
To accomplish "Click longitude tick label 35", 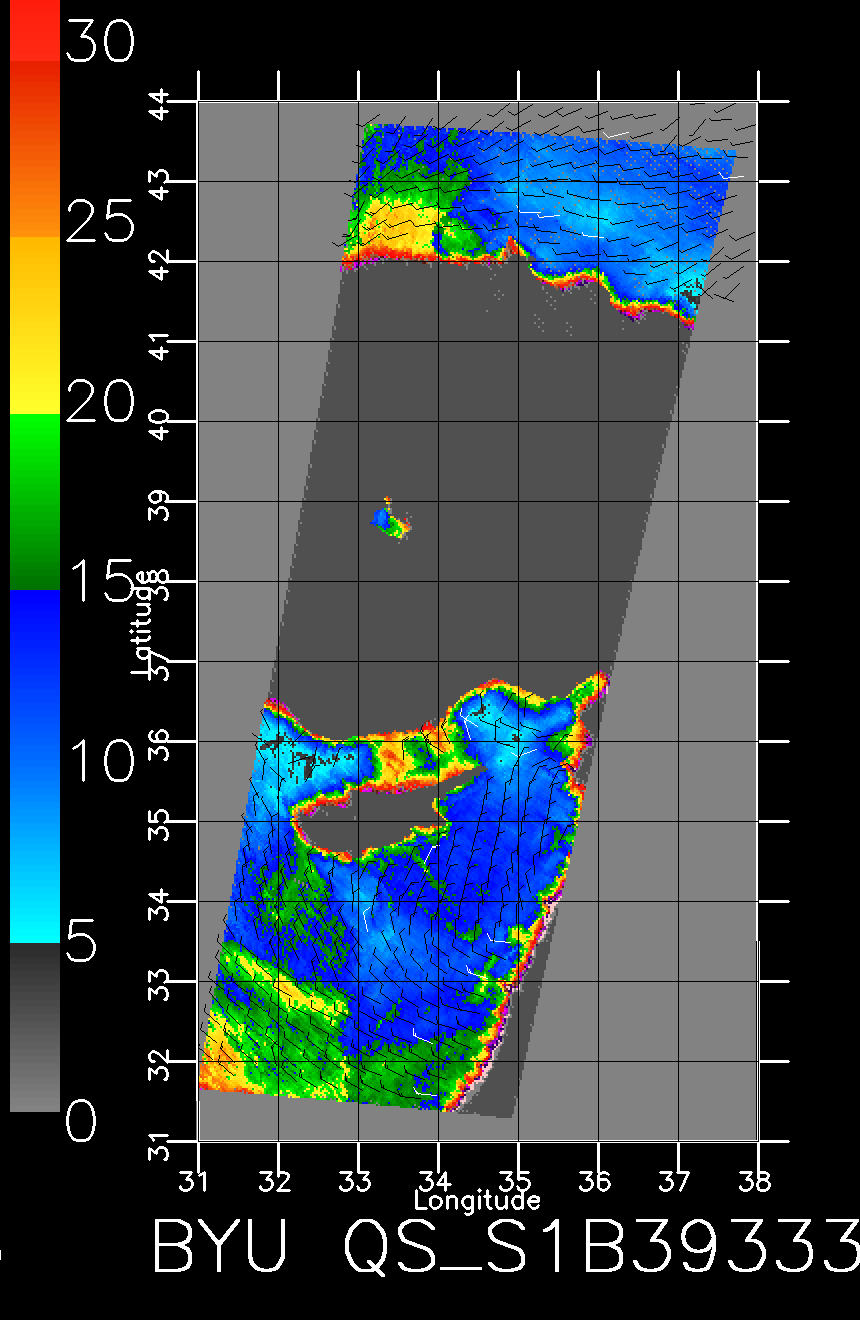I will coord(516,1181).
